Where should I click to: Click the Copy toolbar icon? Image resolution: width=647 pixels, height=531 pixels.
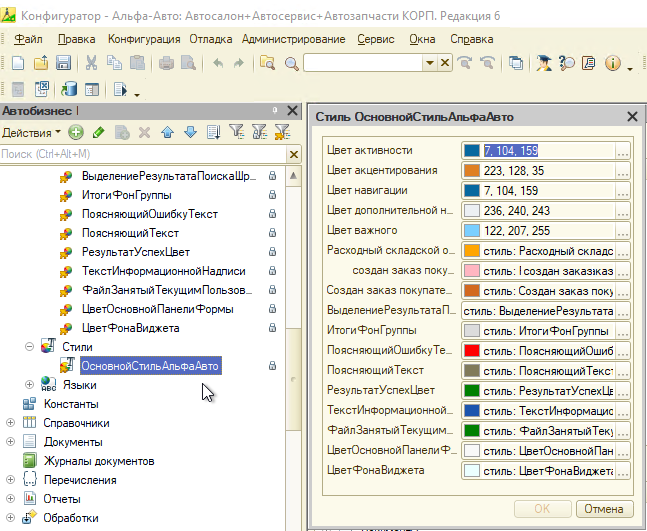114,63
